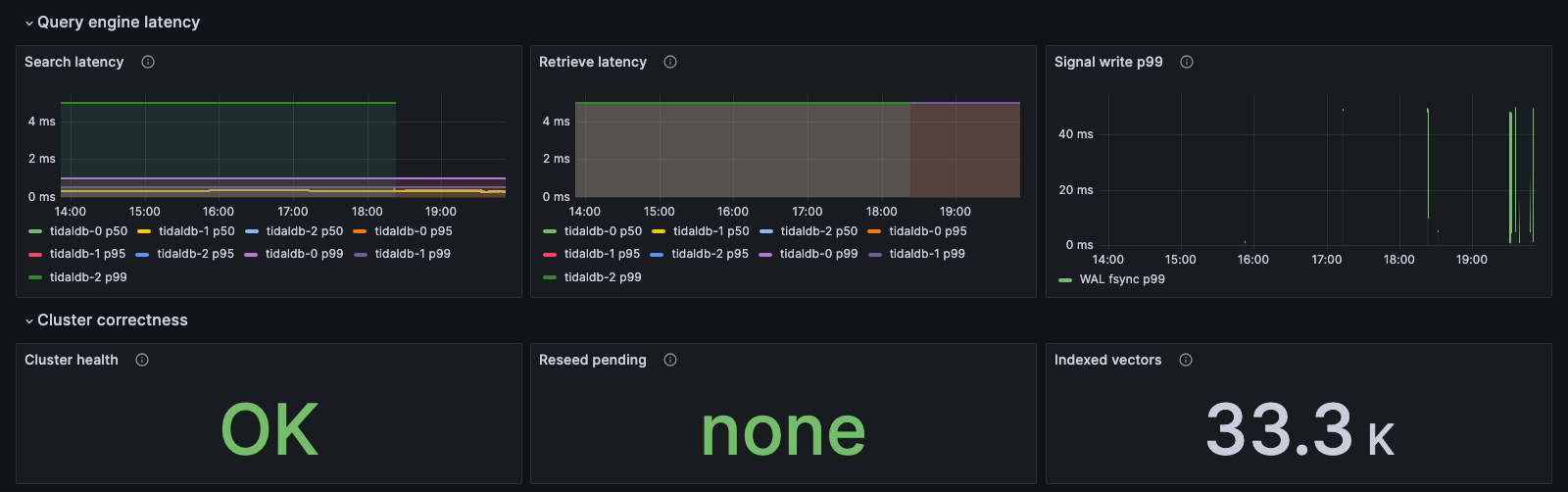
Task: Open the Retrieve latency panel title menu
Action: point(593,62)
